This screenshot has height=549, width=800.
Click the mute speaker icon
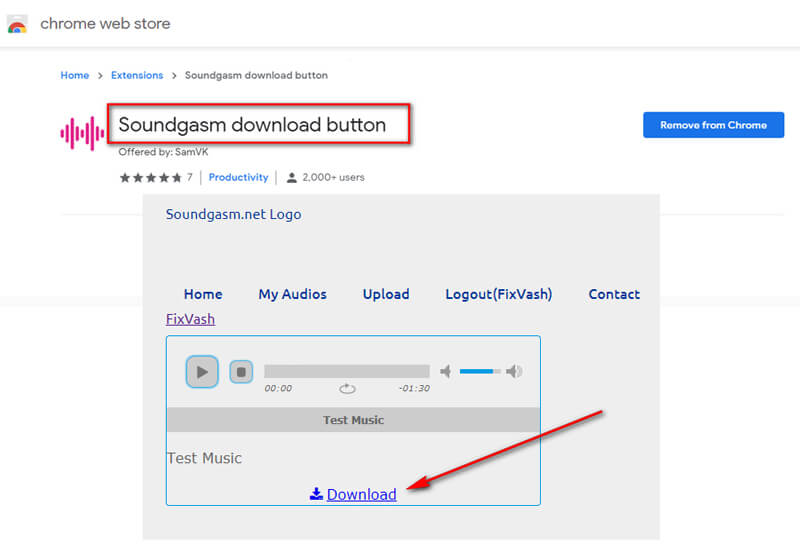coord(445,371)
